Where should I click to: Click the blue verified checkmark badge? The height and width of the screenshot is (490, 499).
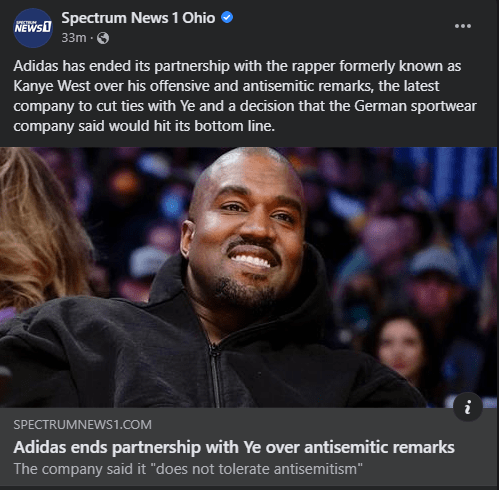point(227,17)
